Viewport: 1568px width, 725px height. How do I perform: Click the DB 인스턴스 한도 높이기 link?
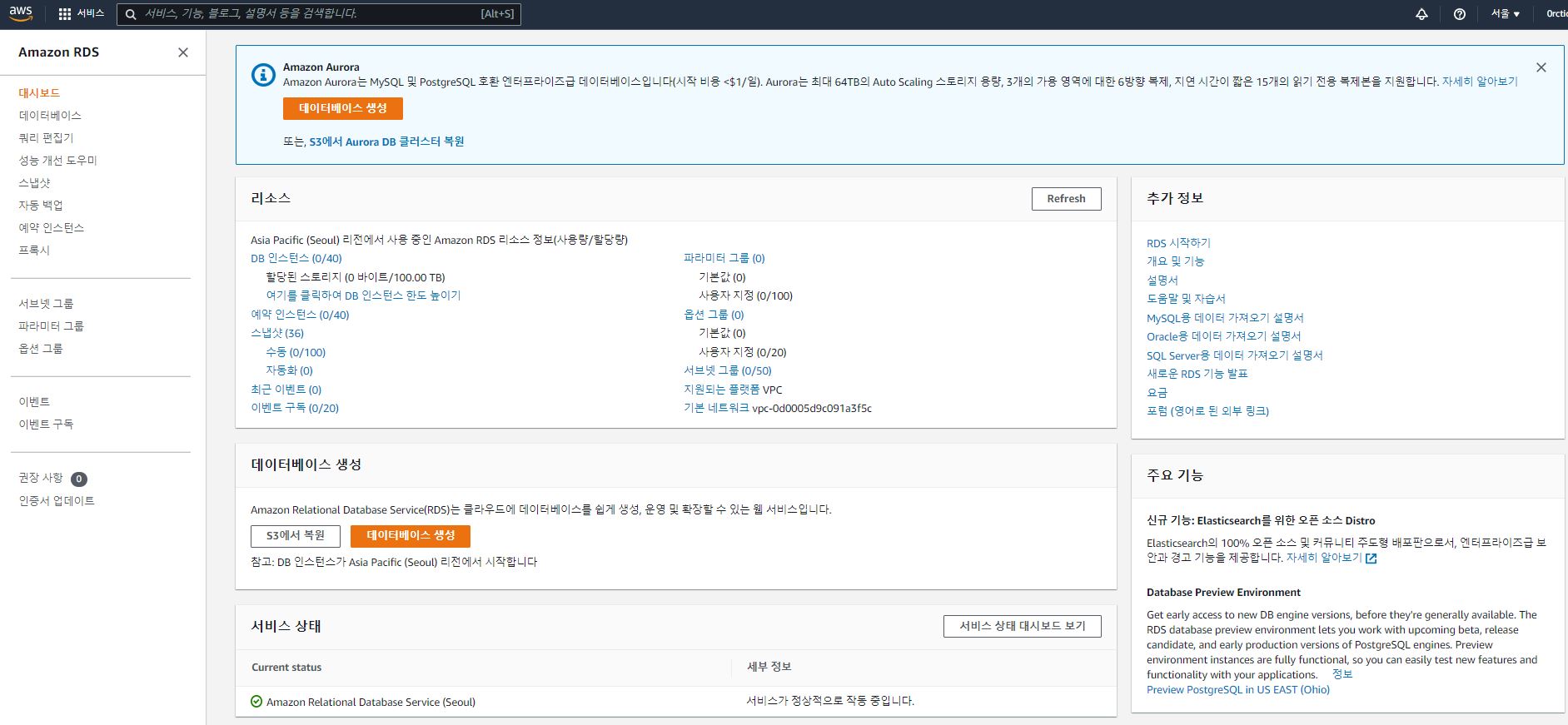363,296
